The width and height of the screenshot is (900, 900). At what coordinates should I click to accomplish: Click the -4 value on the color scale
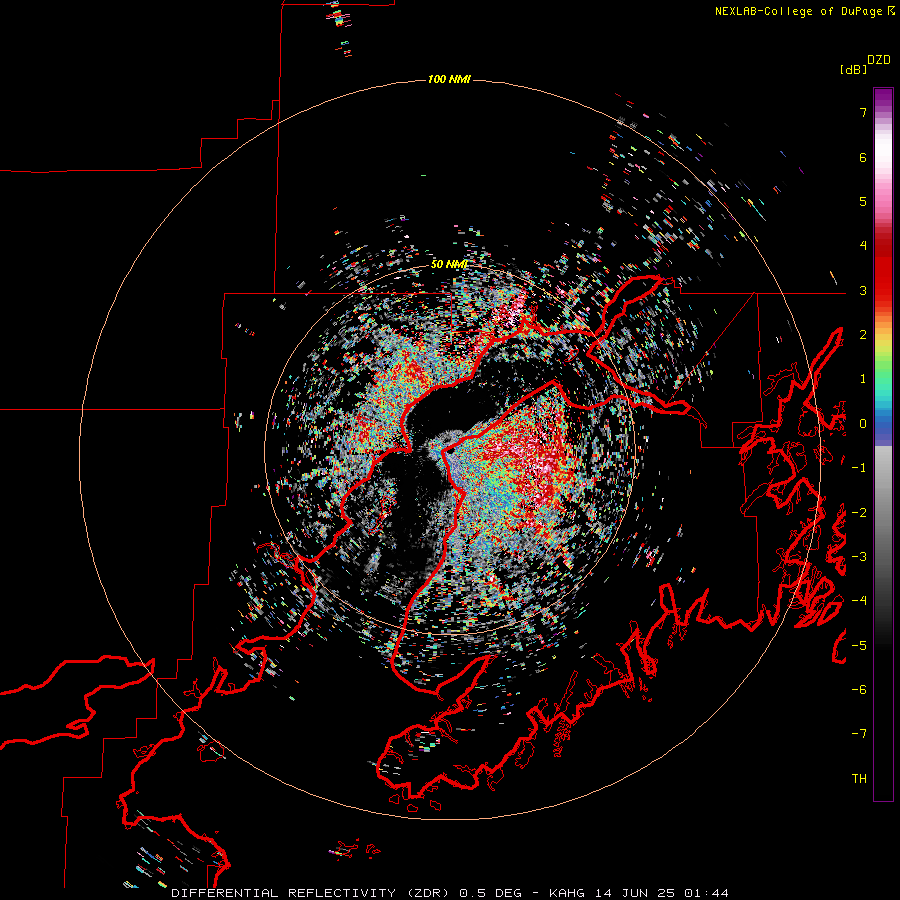tap(859, 600)
